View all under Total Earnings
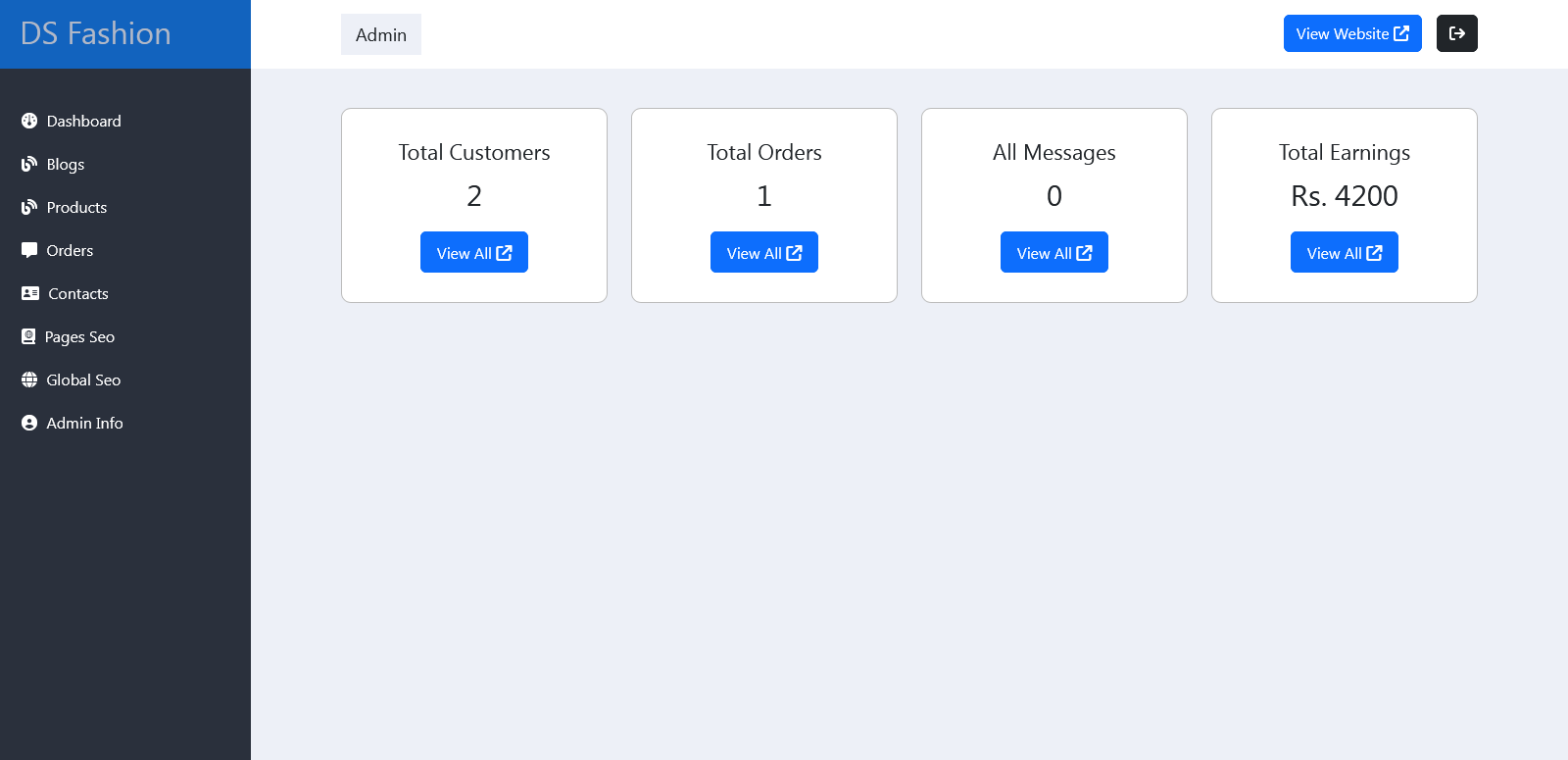1568x760 pixels. point(1345,252)
